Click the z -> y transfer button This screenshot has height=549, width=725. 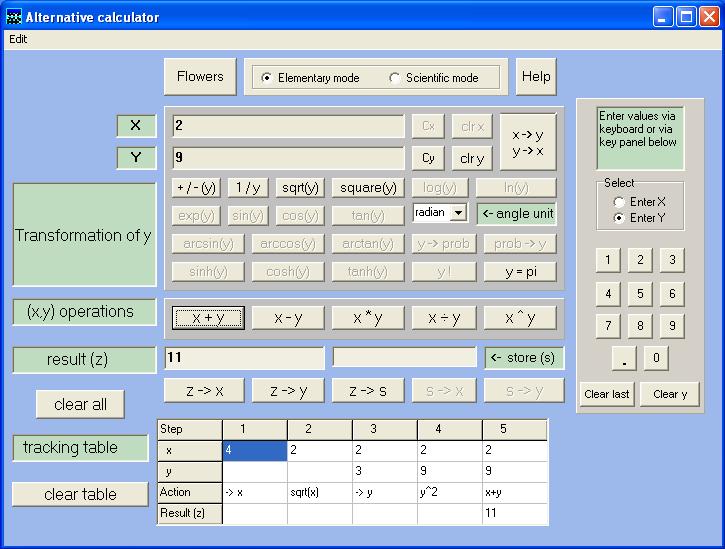pos(288,391)
